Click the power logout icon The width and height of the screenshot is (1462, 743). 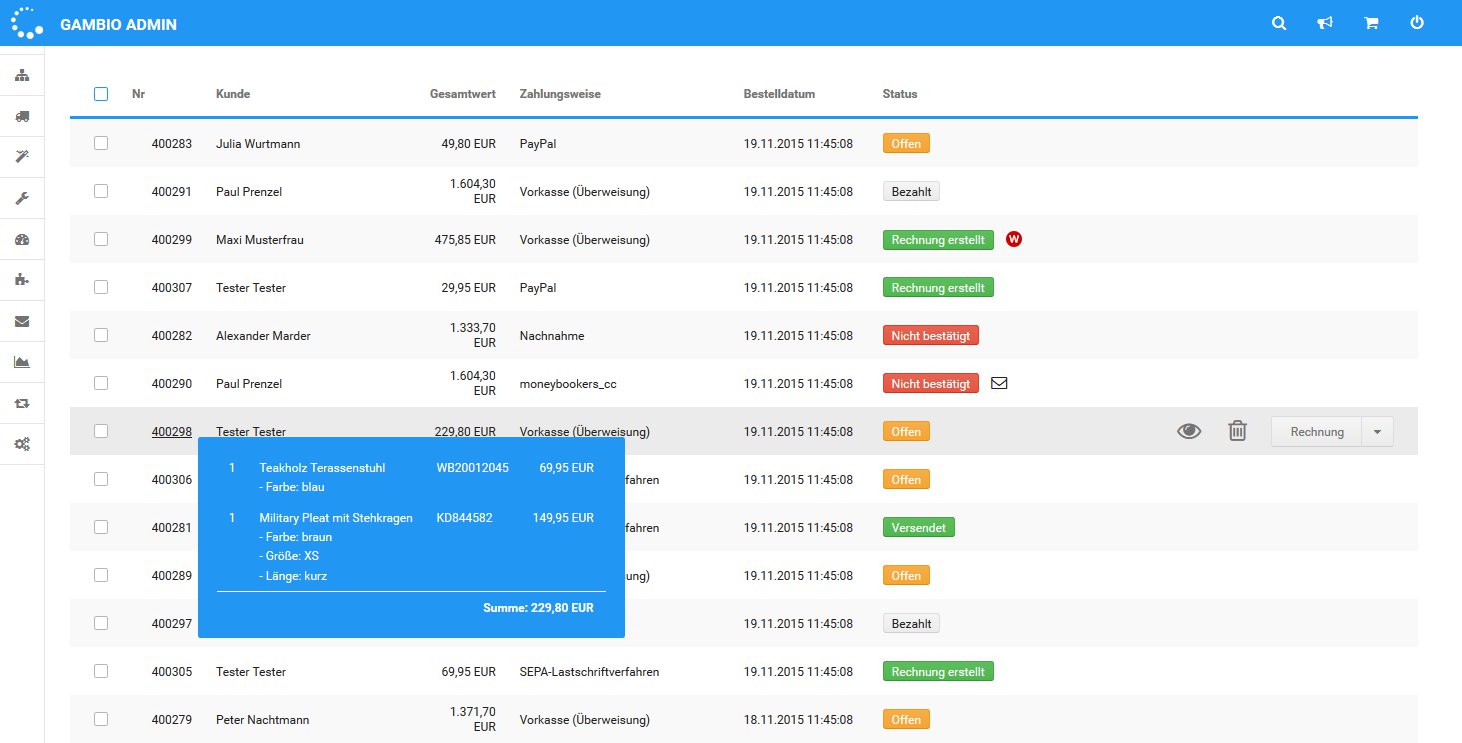click(x=1417, y=24)
